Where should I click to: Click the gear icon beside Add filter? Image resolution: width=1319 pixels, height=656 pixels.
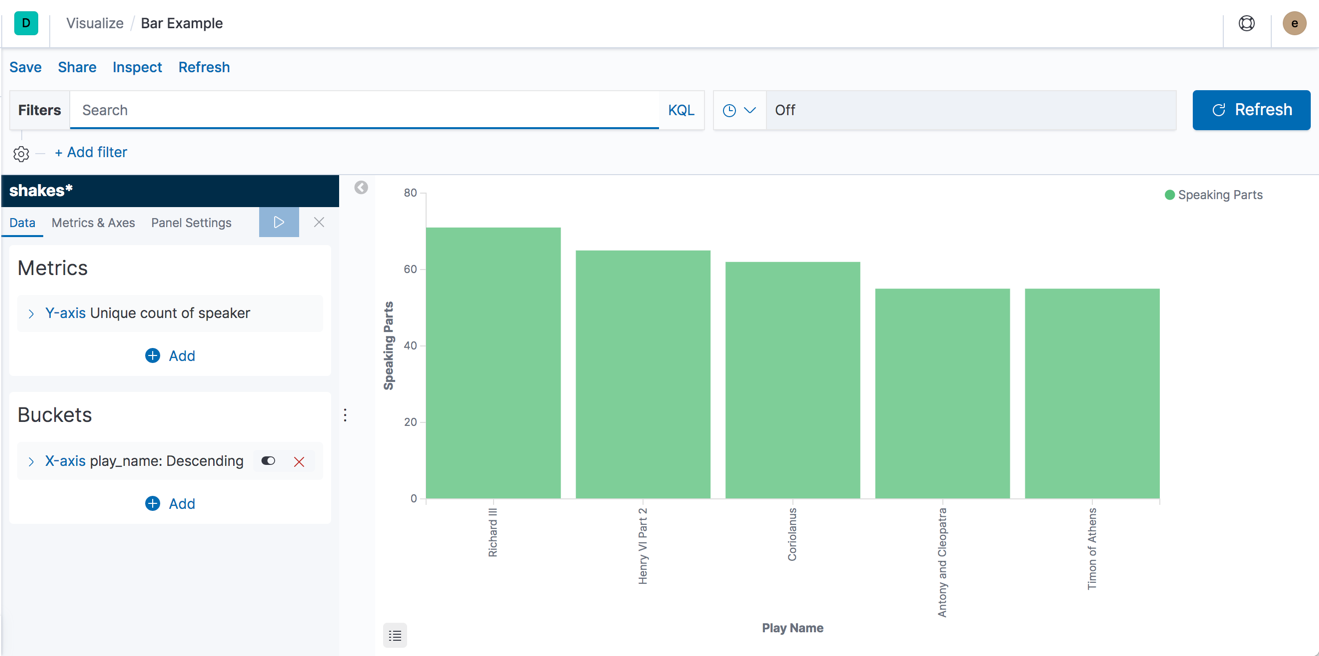point(20,153)
